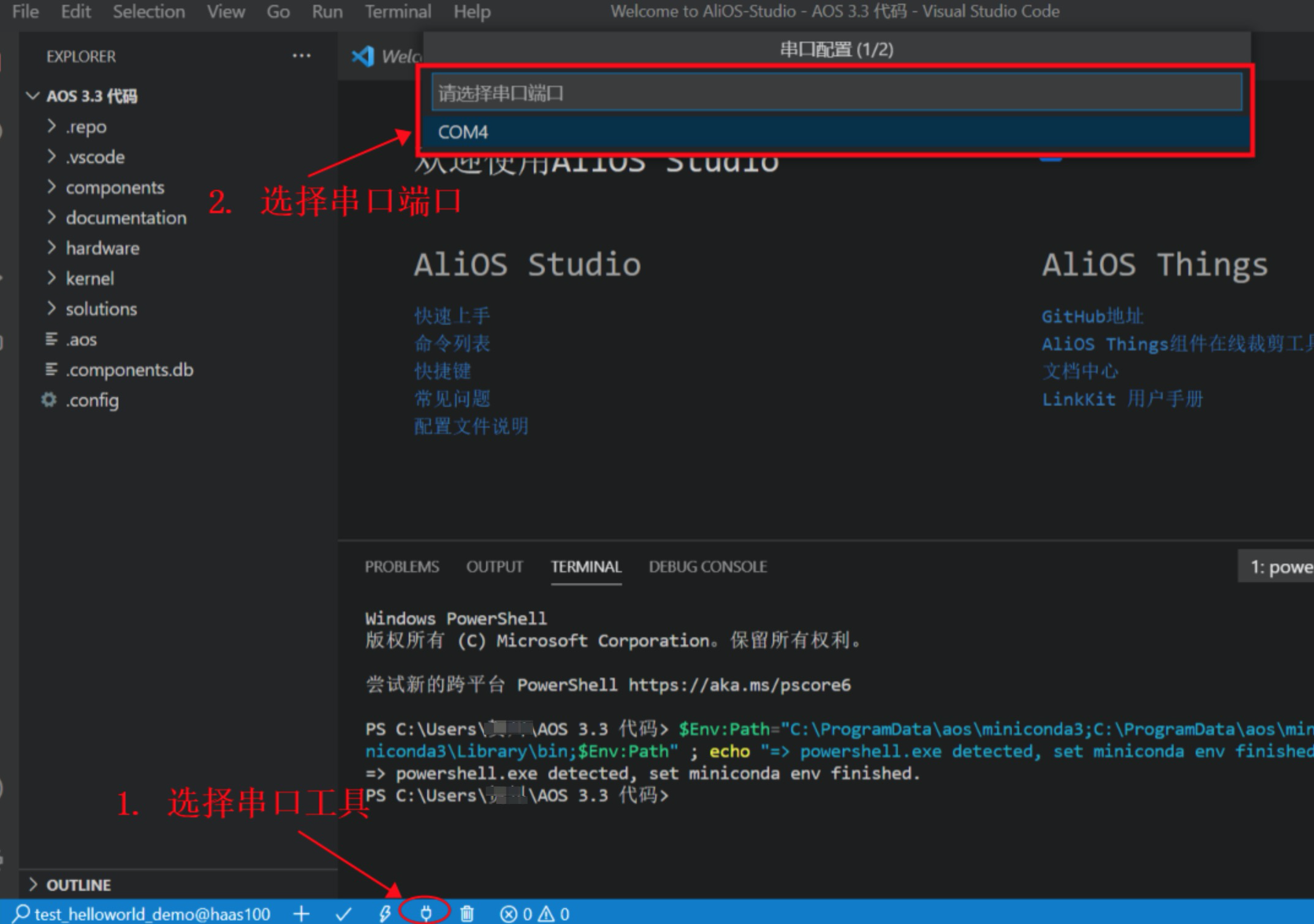Select the serial port tool icon

point(427,913)
